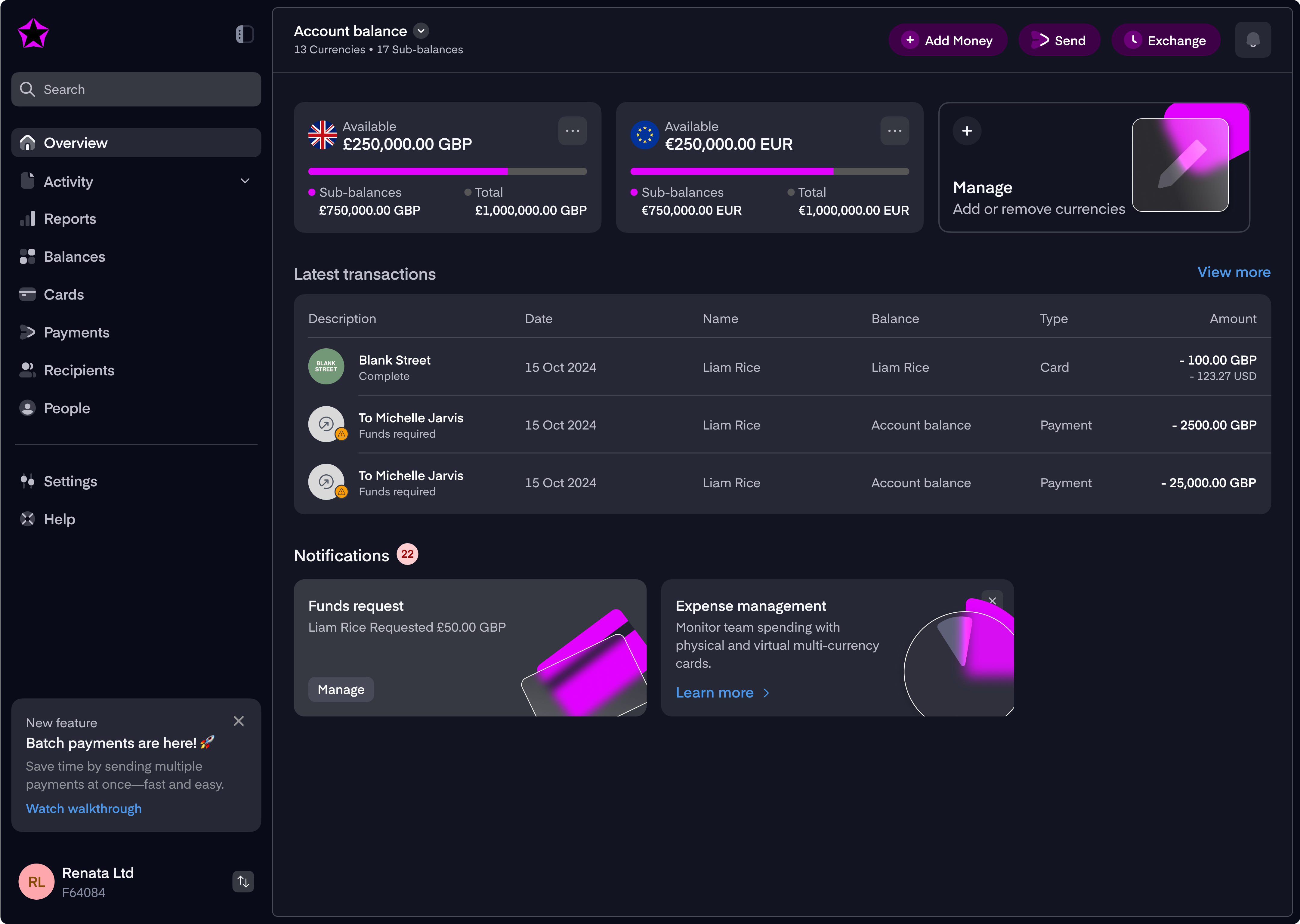Select Balances in the sidebar
The image size is (1300, 924).
[x=74, y=257]
